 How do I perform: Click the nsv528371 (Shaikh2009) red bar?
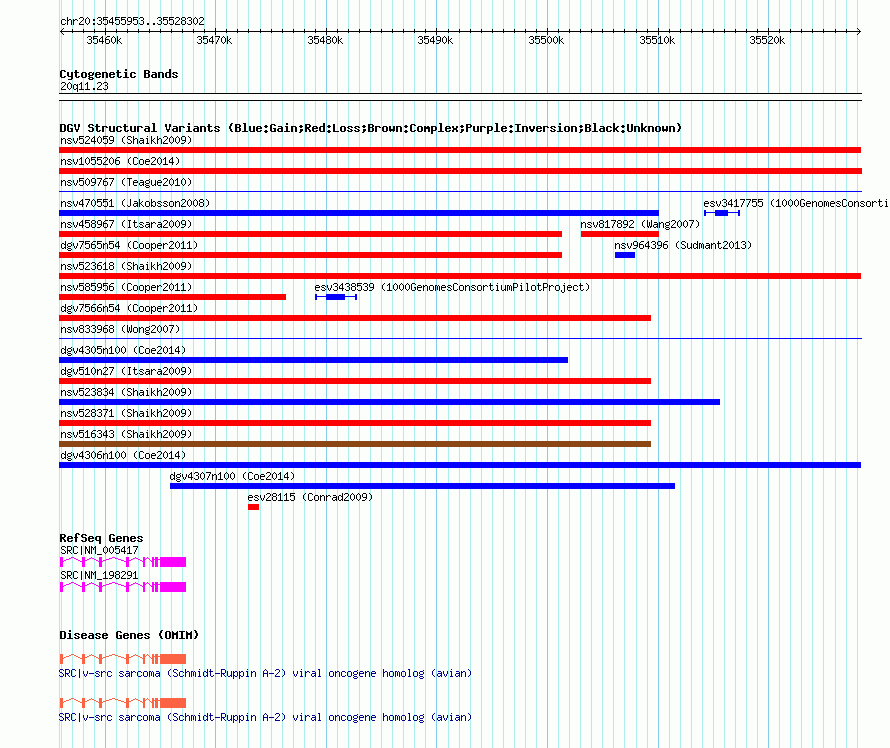tap(355, 423)
